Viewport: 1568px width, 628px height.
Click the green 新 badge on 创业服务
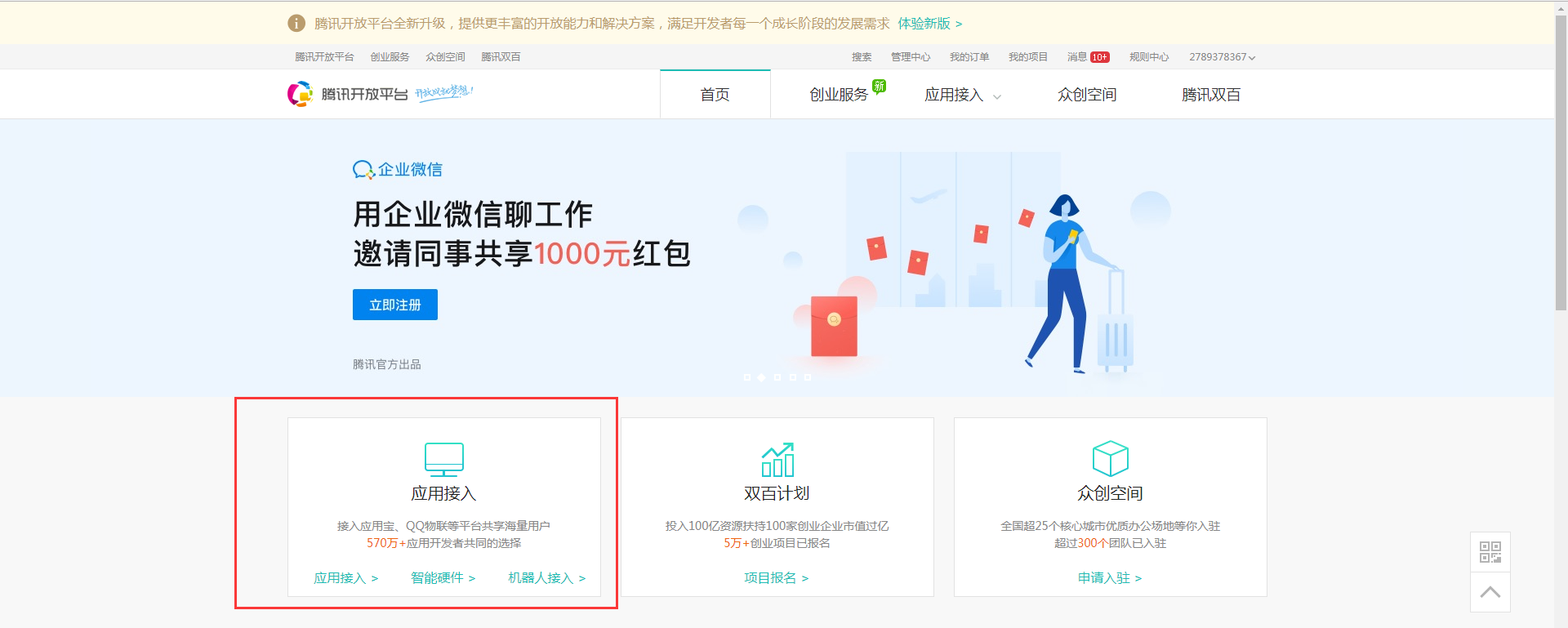tap(879, 86)
